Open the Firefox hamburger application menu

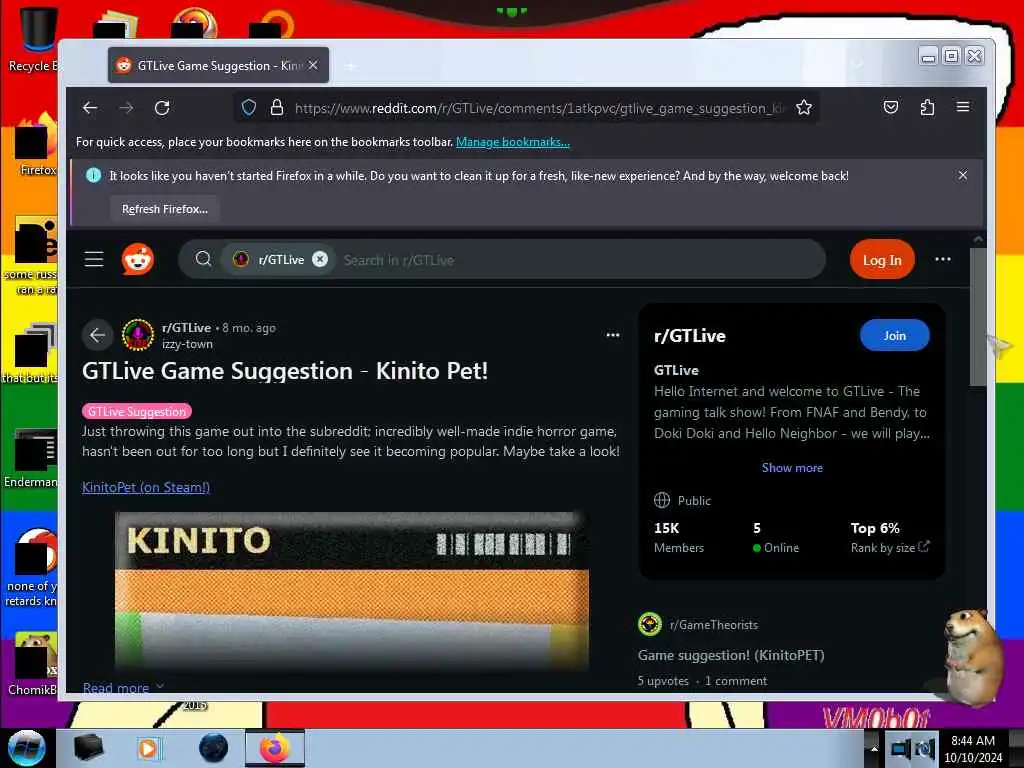[963, 107]
